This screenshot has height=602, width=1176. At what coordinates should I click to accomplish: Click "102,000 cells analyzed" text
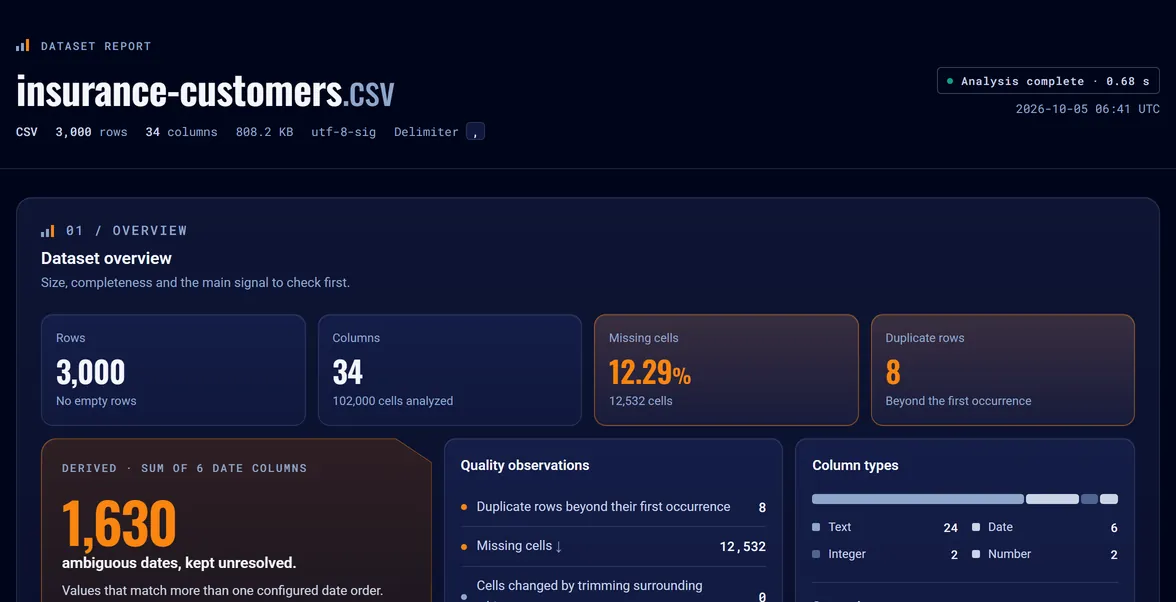pyautogui.click(x=393, y=401)
